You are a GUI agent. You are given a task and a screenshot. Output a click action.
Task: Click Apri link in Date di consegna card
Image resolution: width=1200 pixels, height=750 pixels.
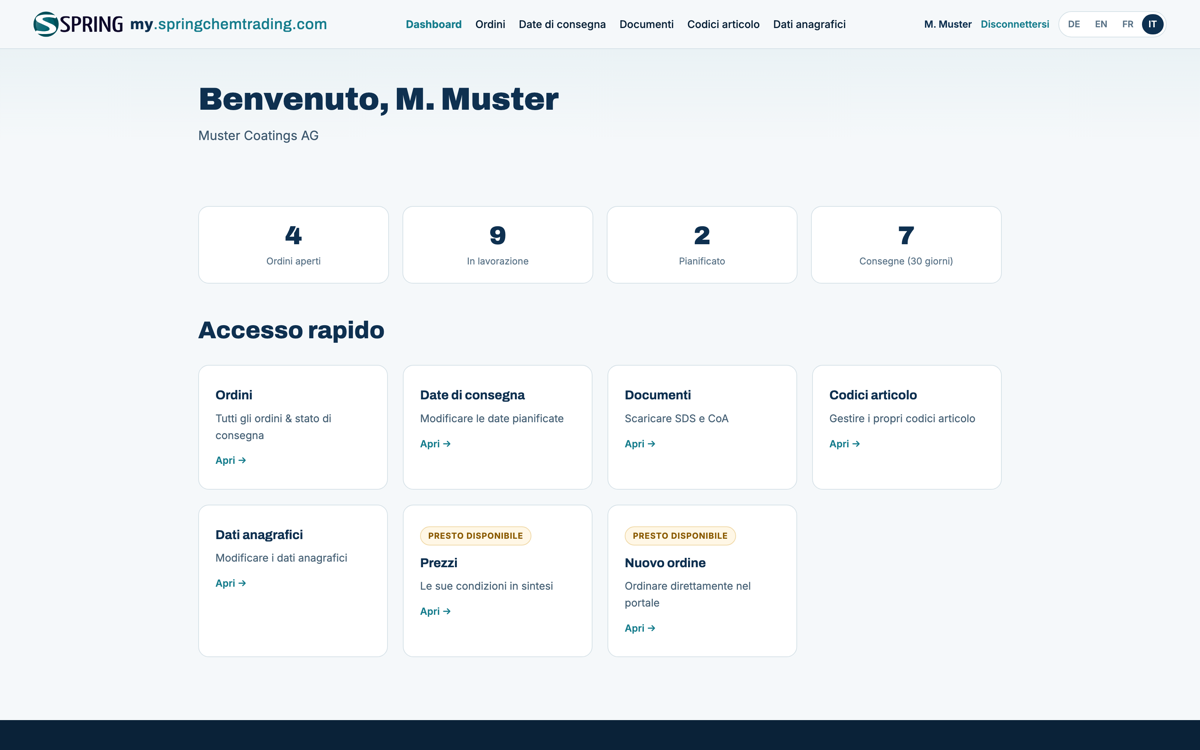pyautogui.click(x=435, y=443)
